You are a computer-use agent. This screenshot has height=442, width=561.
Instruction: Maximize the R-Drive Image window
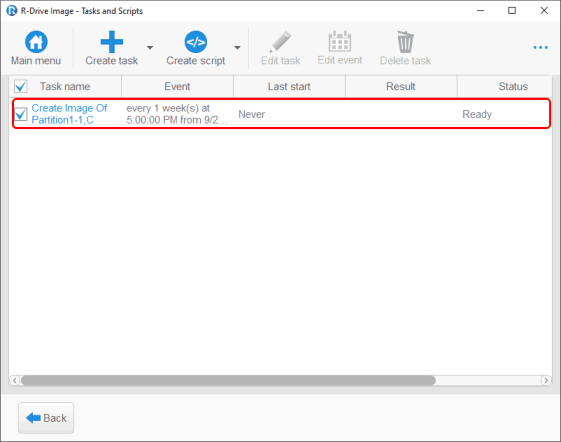coord(512,11)
